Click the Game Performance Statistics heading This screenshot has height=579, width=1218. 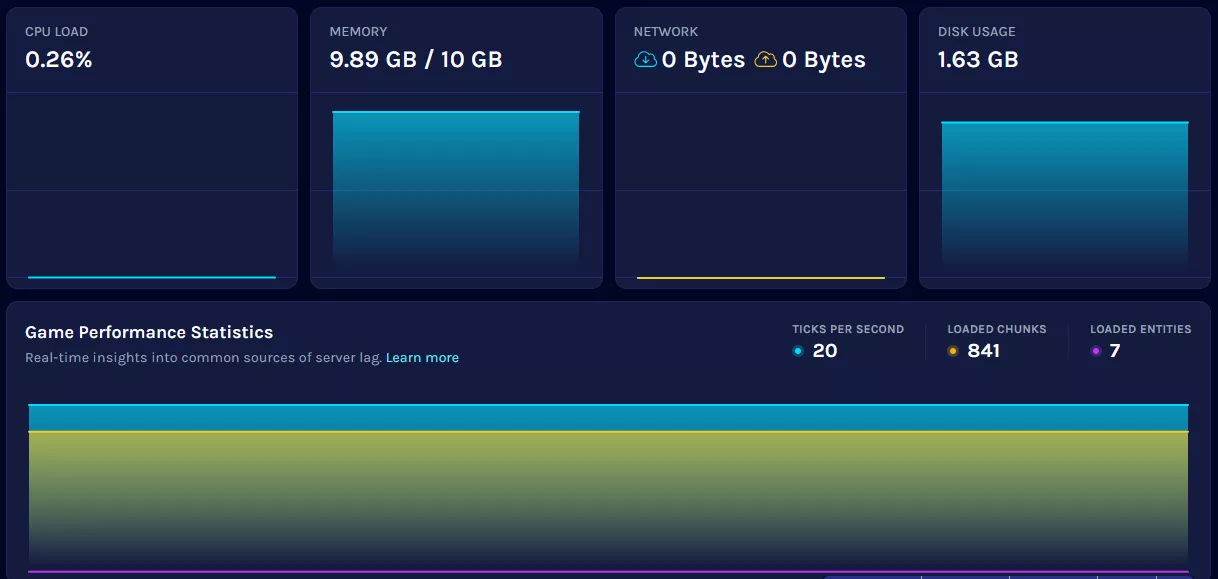pyautogui.click(x=149, y=332)
